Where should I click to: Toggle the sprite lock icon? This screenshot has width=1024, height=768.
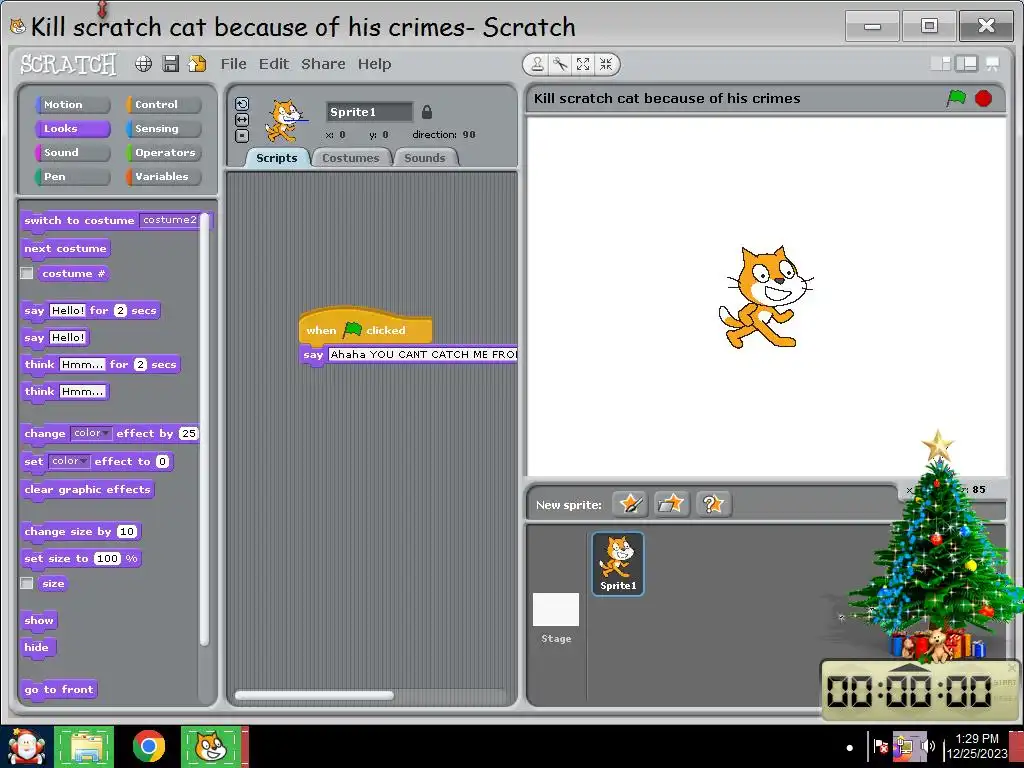(x=426, y=112)
